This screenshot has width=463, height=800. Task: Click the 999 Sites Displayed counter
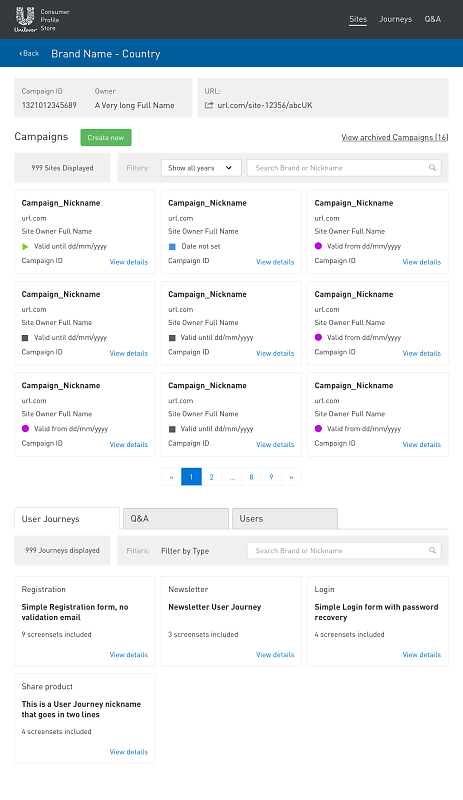[x=62, y=168]
